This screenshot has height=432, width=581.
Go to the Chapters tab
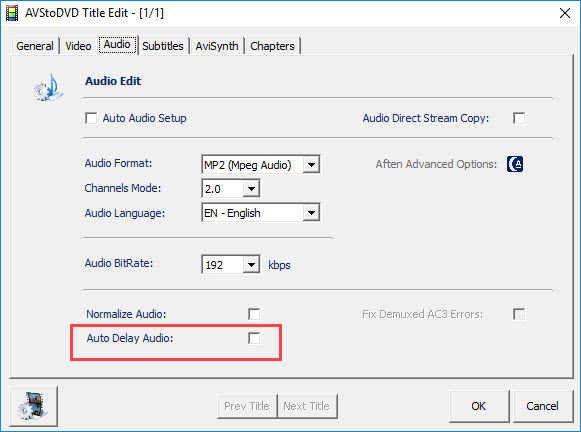point(272,46)
